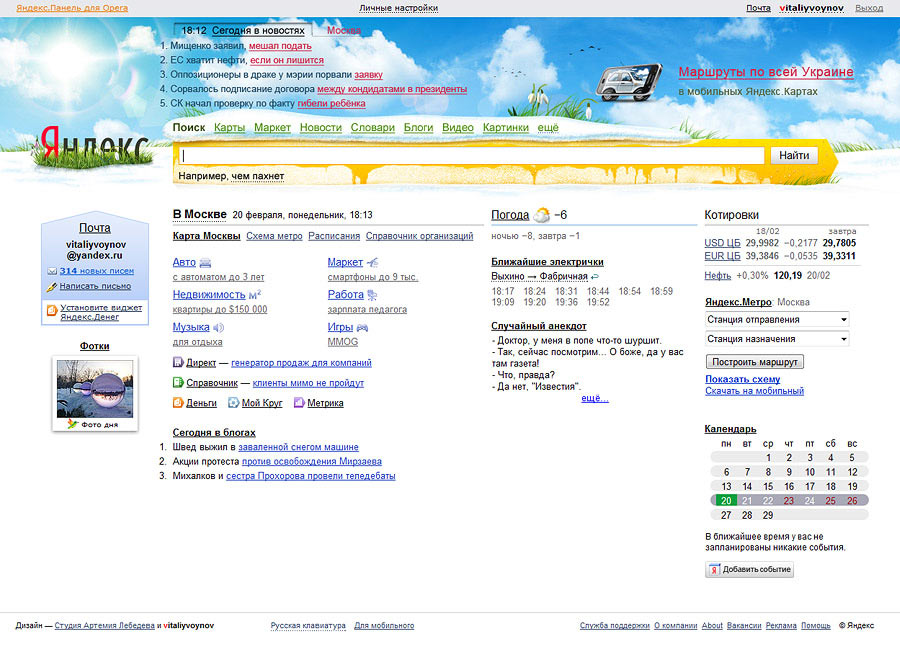Expand the 'ещё' services menu
The height and width of the screenshot is (658, 900).
[548, 128]
